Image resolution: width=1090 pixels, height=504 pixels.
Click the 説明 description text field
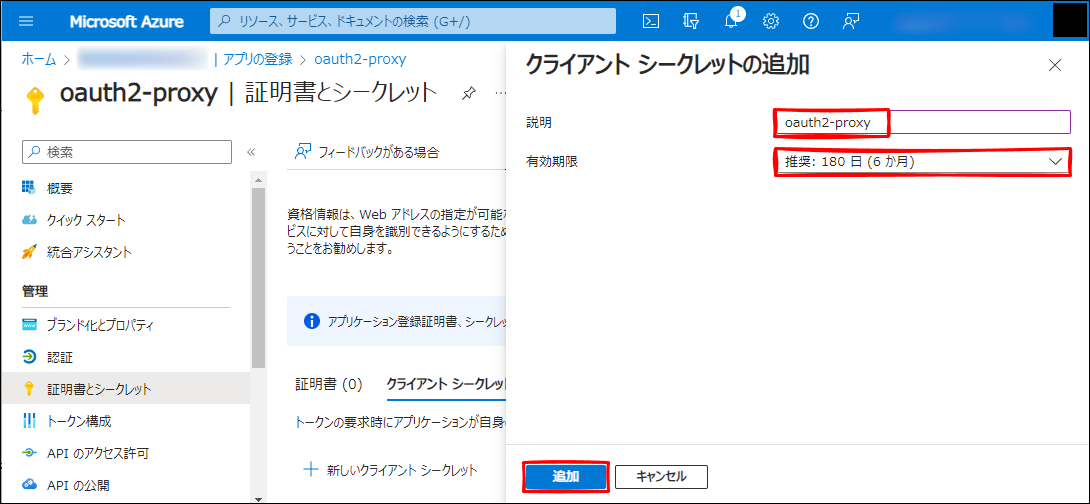click(921, 122)
